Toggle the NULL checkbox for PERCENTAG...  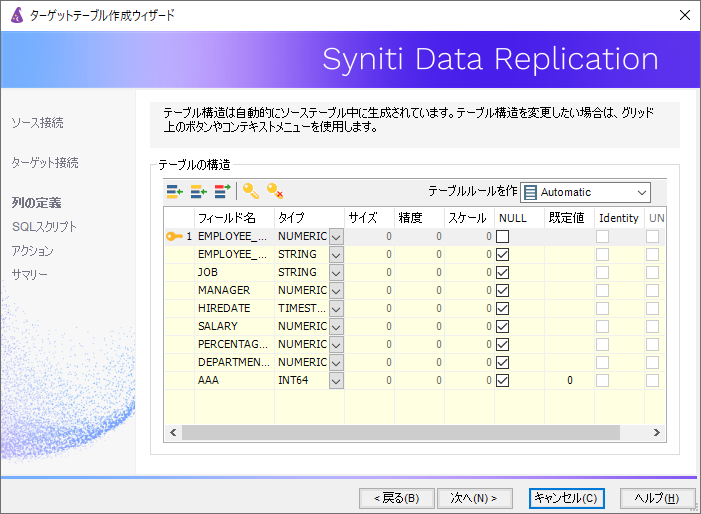click(503, 345)
